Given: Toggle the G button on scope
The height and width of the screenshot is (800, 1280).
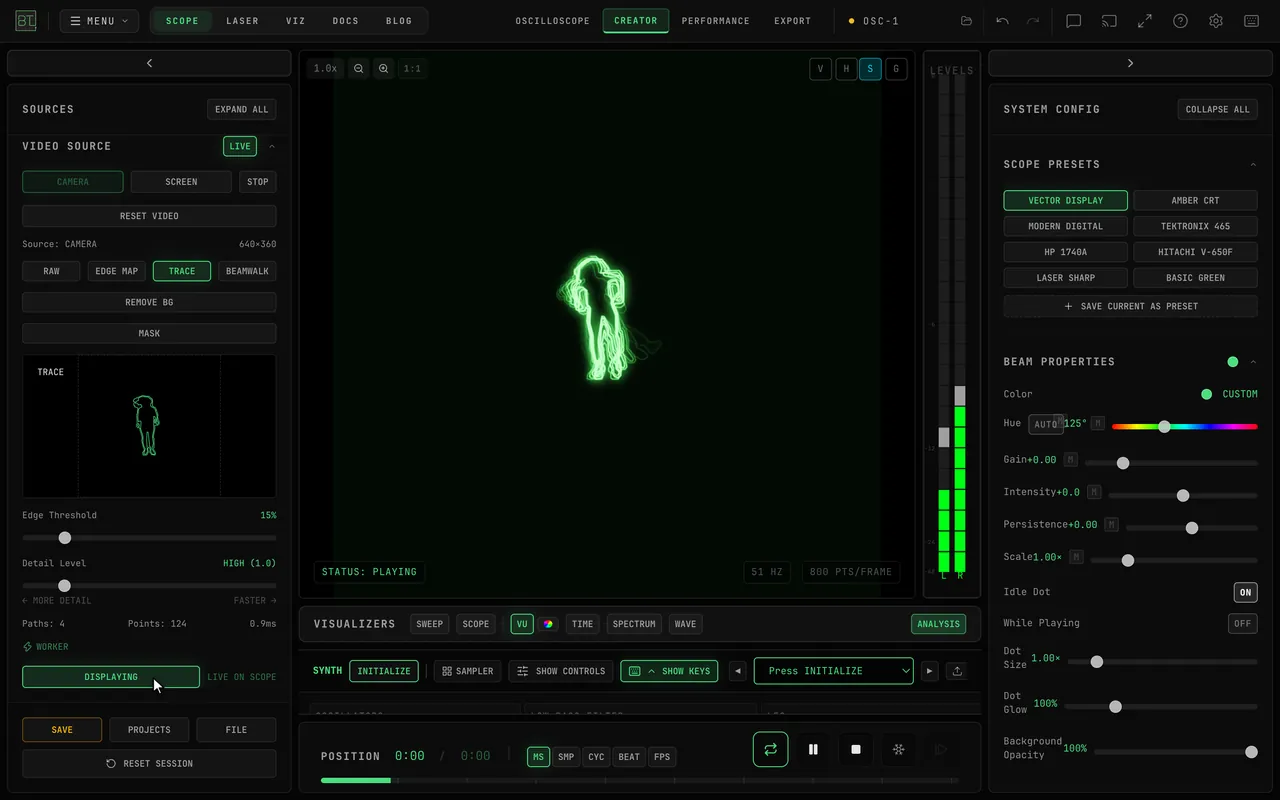Looking at the screenshot, I should (895, 69).
